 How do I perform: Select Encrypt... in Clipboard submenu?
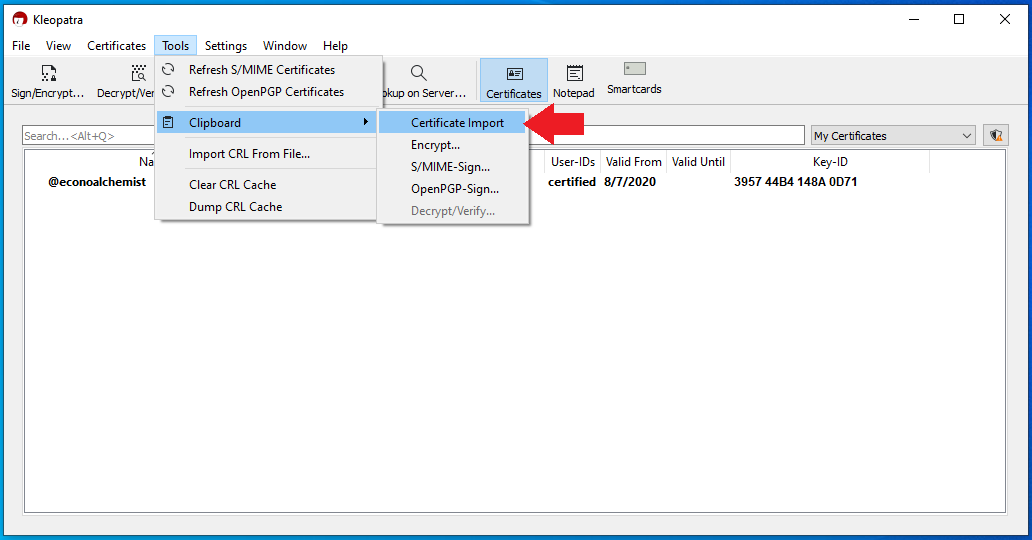[x=452, y=145]
